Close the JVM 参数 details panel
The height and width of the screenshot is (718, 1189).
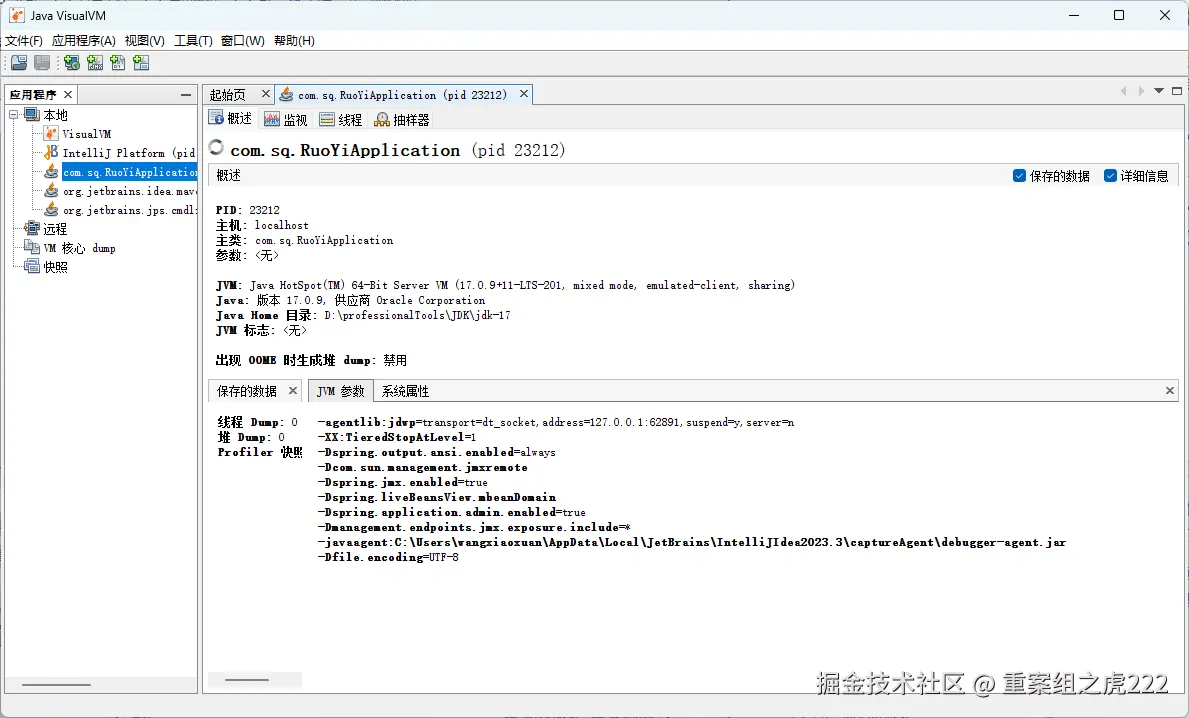(1169, 390)
